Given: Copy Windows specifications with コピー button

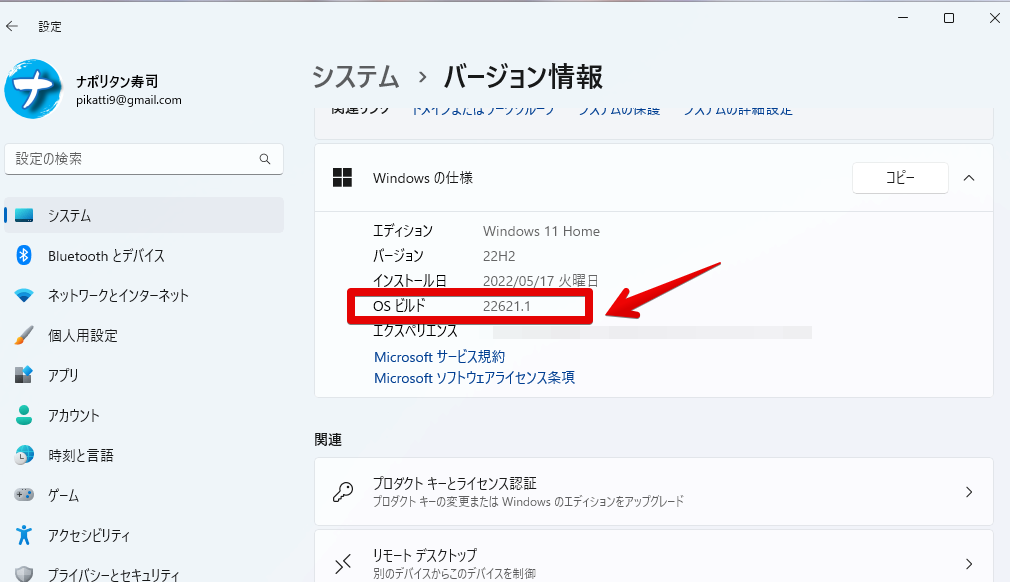Looking at the screenshot, I should pos(900,178).
